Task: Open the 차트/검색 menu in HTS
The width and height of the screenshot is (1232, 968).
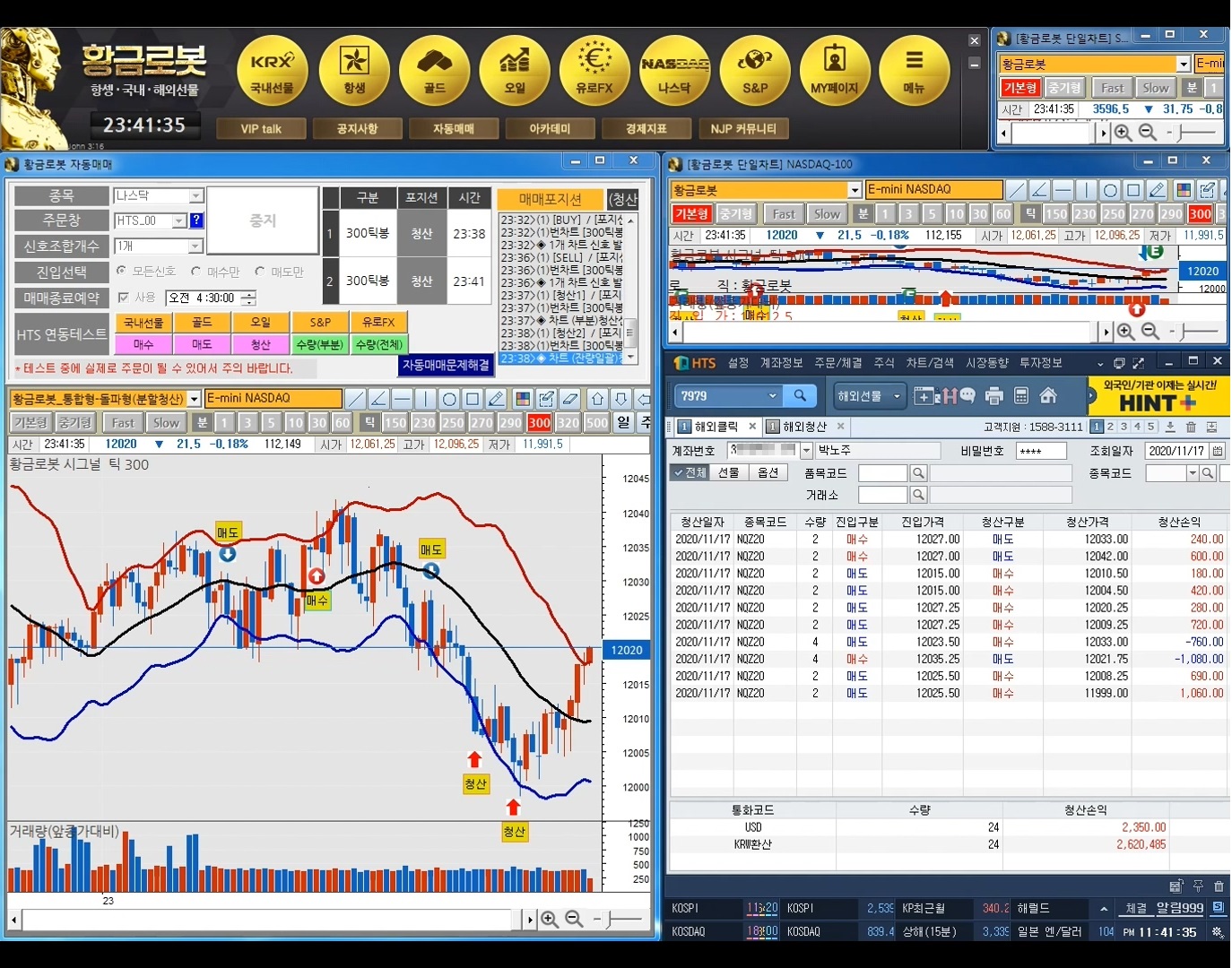Action: (x=930, y=363)
